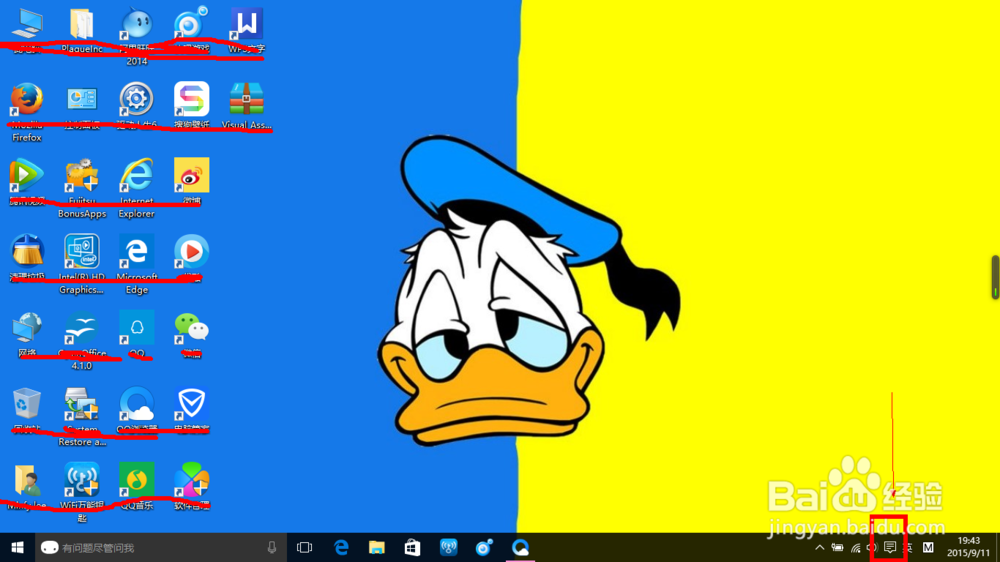This screenshot has height=562, width=1000.
Task: Open Task View in taskbar
Action: (305, 547)
